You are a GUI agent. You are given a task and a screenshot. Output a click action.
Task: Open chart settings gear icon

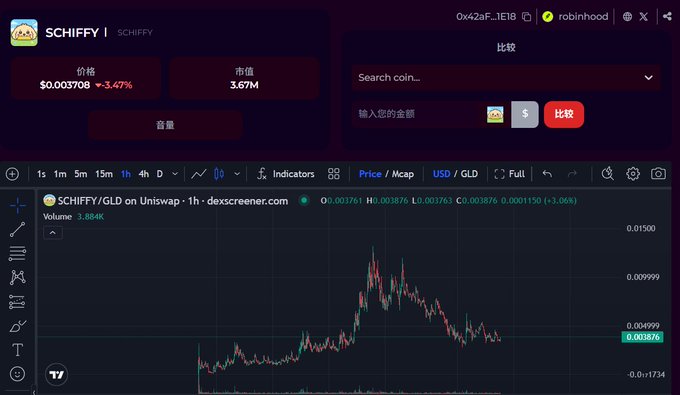click(633, 174)
